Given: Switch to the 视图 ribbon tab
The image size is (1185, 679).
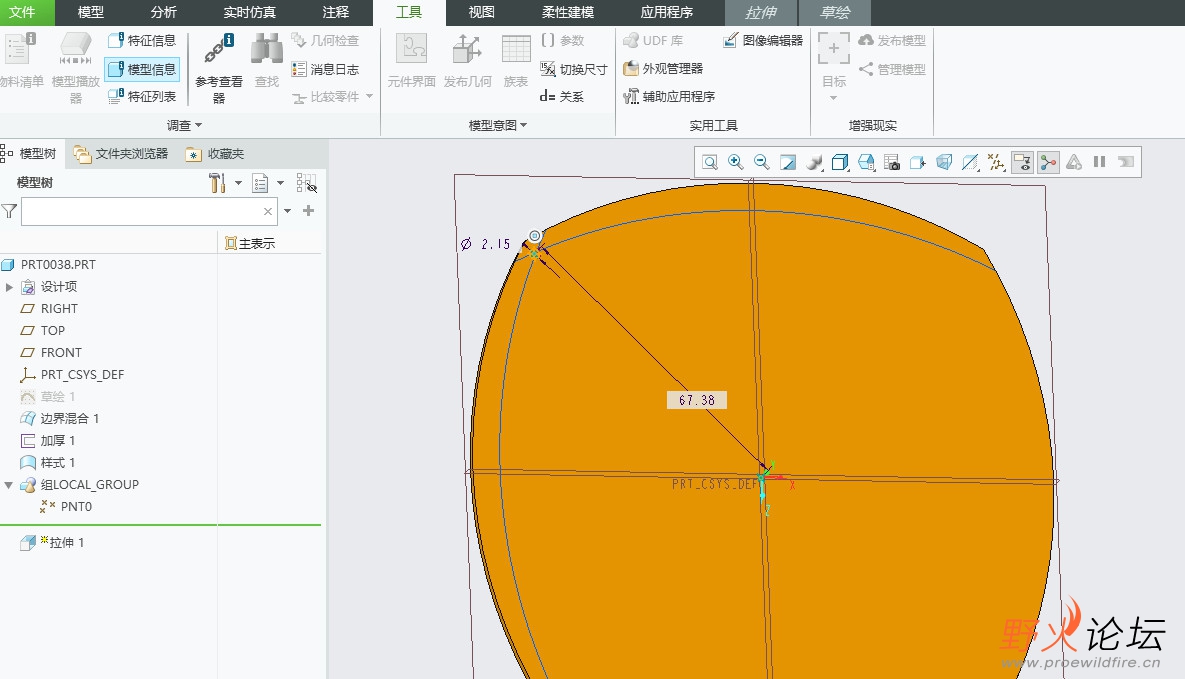Looking at the screenshot, I should pyautogui.click(x=481, y=12).
